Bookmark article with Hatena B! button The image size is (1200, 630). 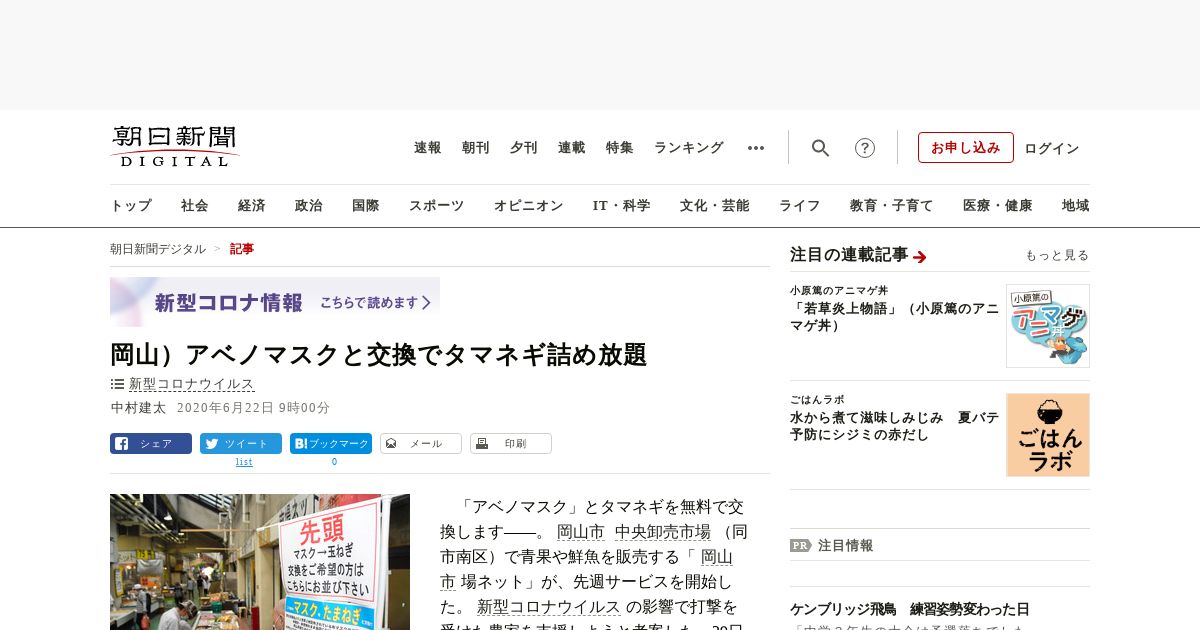coord(331,444)
